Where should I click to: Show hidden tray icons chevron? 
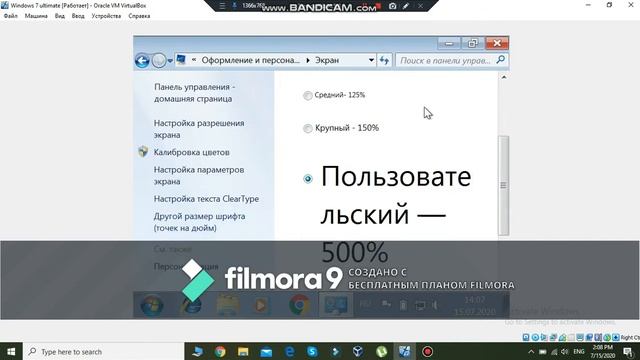coord(531,351)
